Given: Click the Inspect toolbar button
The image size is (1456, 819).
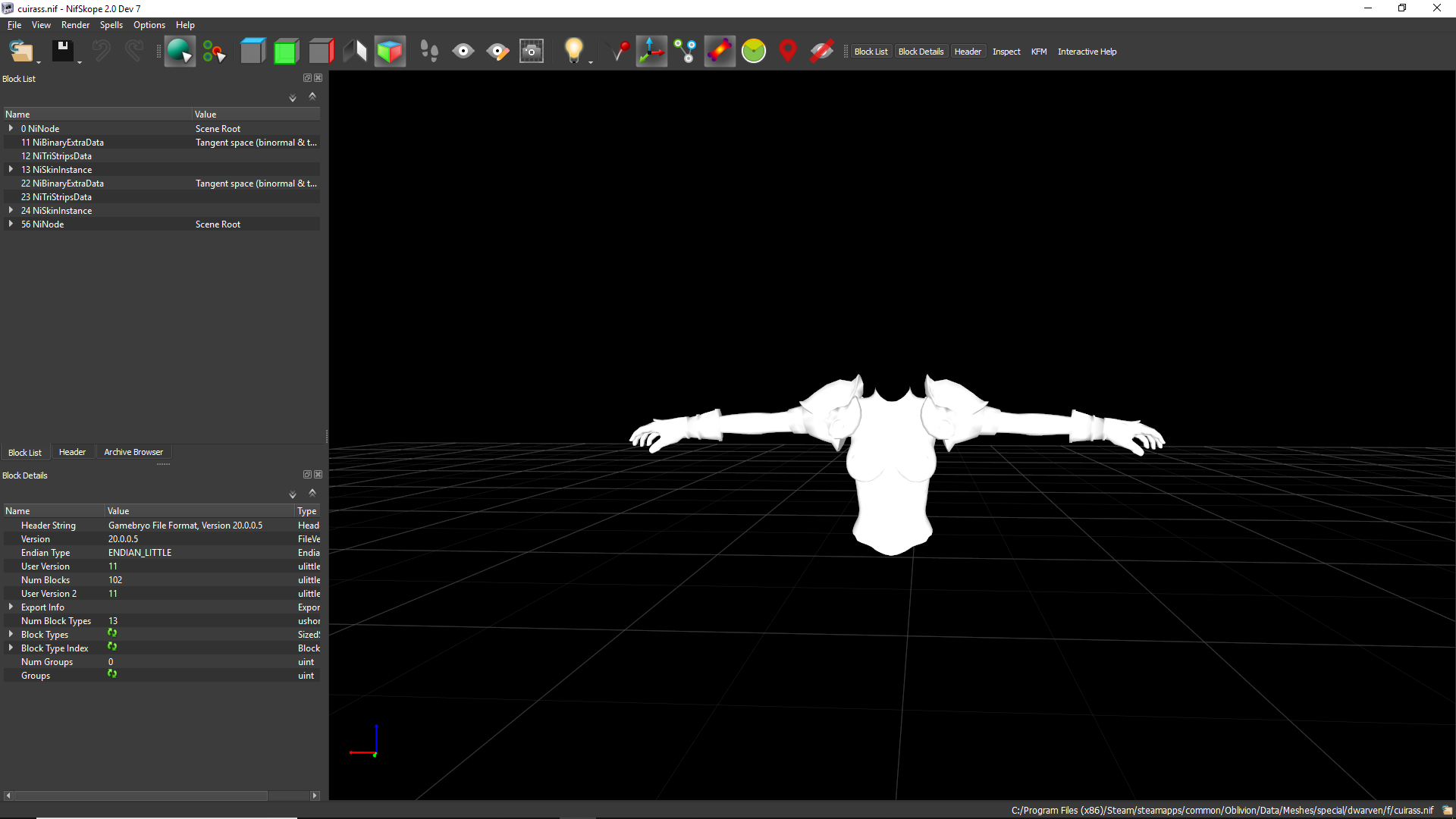Looking at the screenshot, I should pyautogui.click(x=1006, y=52).
